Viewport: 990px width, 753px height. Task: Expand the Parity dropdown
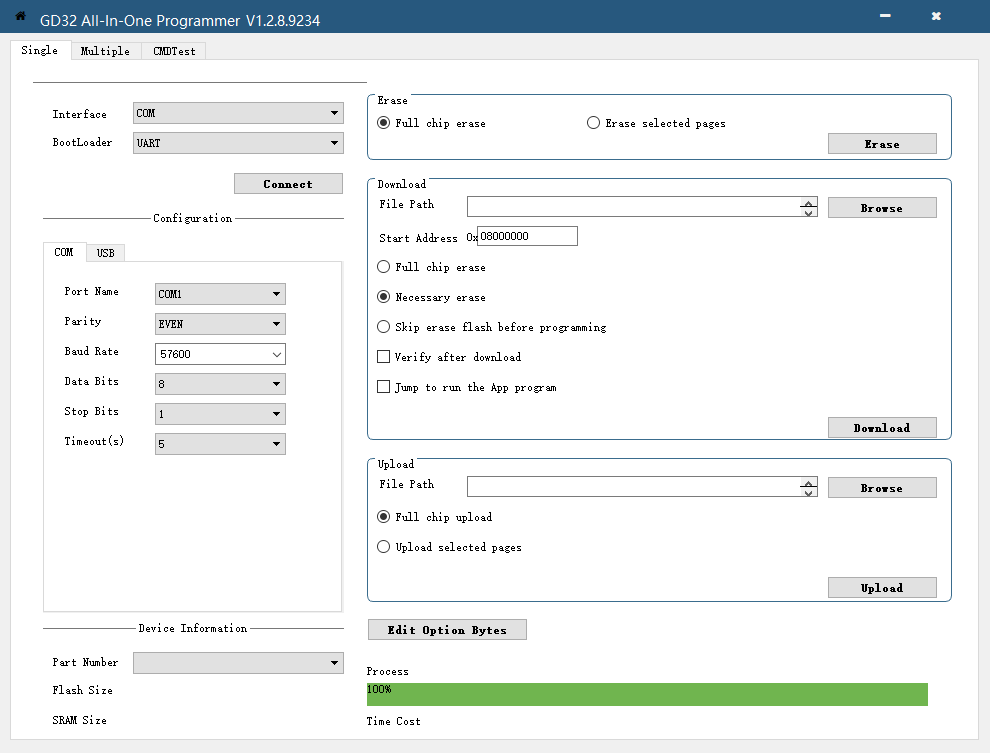[220, 324]
